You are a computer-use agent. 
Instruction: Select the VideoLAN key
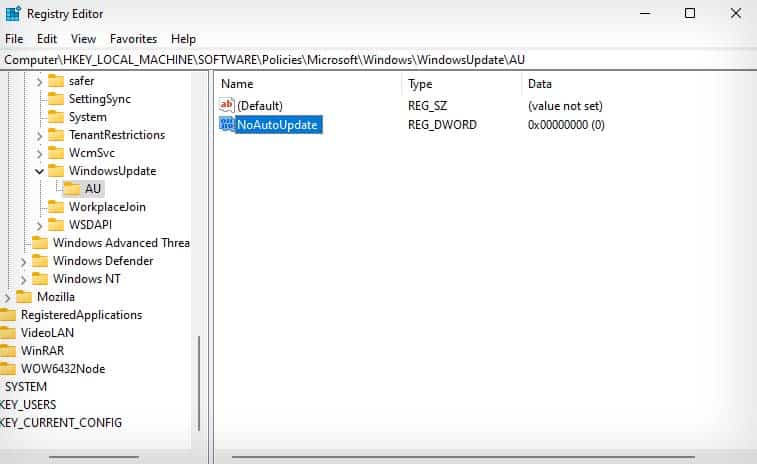pos(47,333)
